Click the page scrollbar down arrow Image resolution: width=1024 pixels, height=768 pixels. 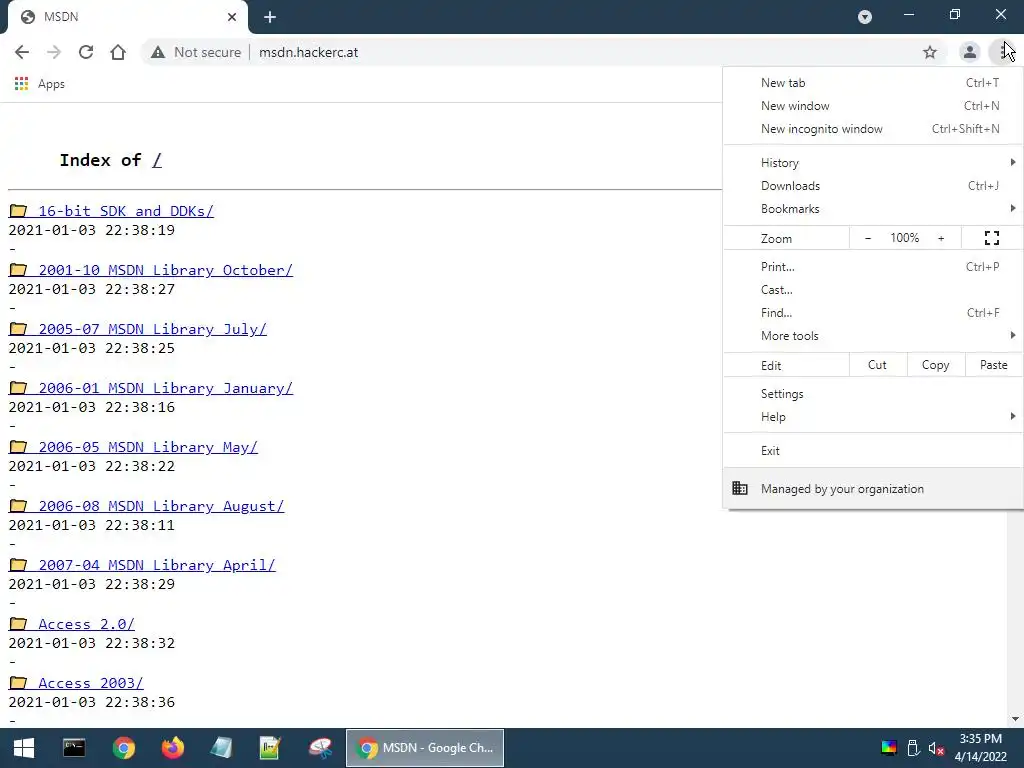click(1016, 720)
